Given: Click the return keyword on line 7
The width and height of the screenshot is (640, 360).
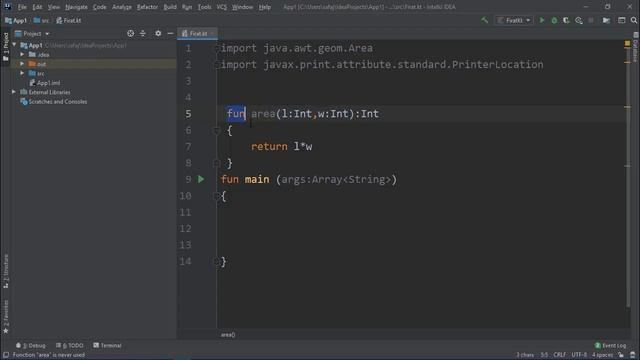Looking at the screenshot, I should [269, 147].
